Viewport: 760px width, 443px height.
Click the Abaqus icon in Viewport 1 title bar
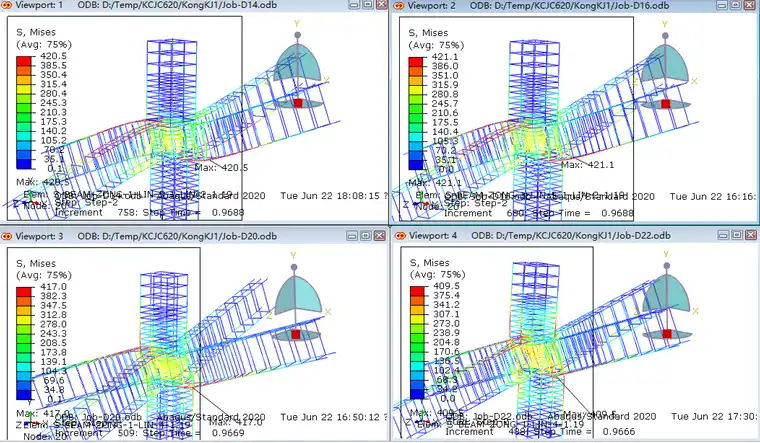6,5
